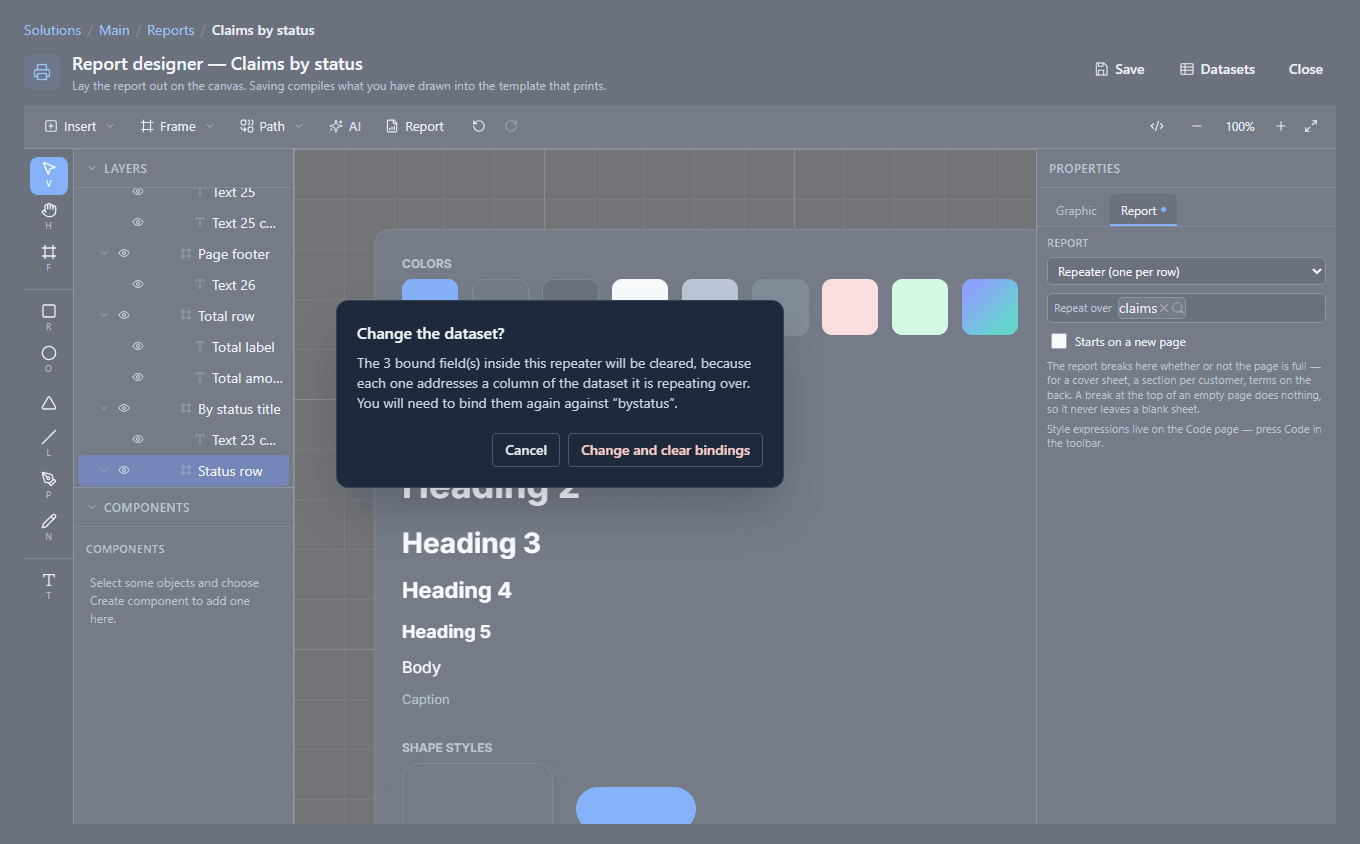Zoom out with the minus icon
Screen dimensions: 1360x844
pyautogui.click(x=1197, y=126)
